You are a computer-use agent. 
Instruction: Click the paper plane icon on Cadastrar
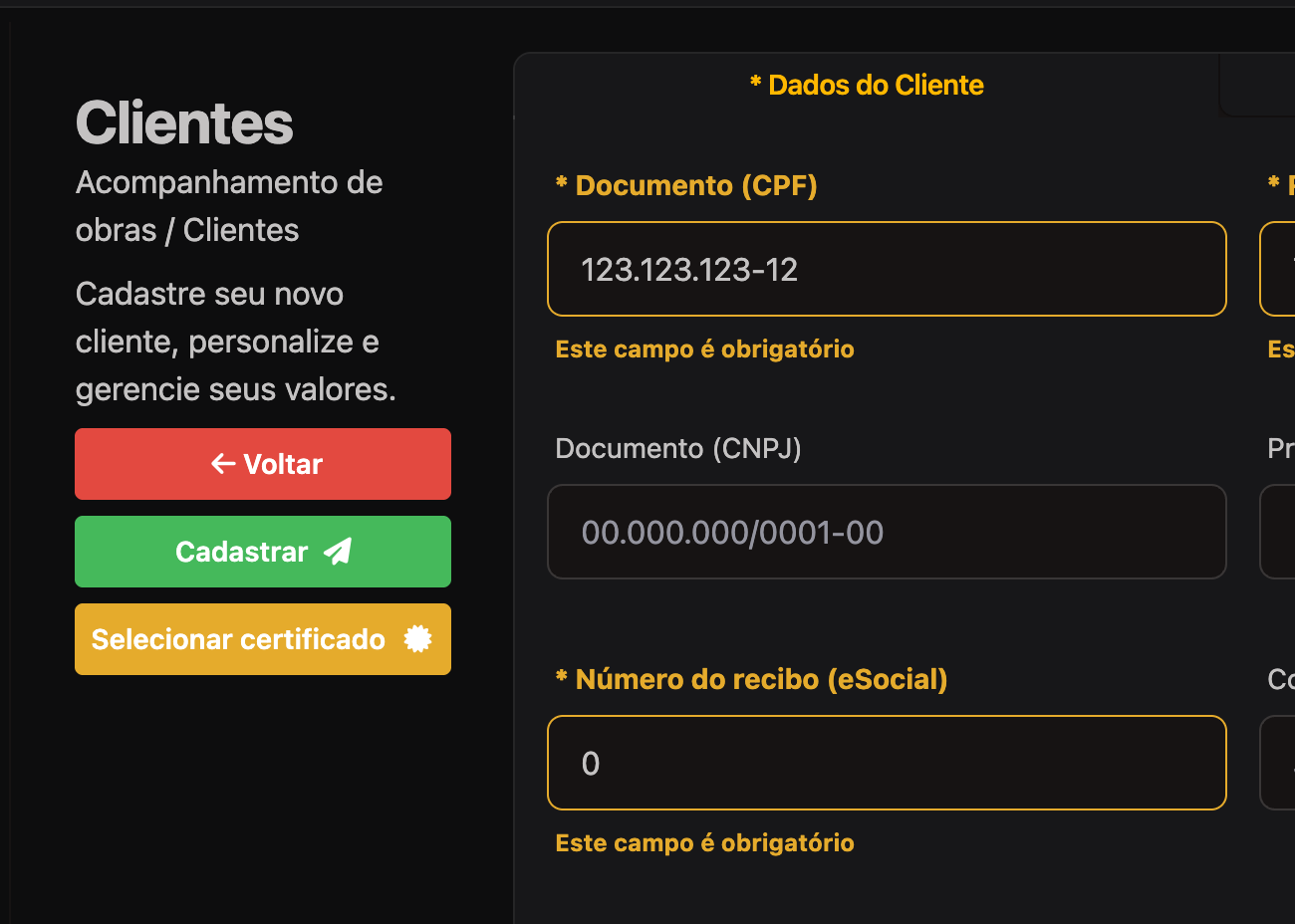point(339,552)
